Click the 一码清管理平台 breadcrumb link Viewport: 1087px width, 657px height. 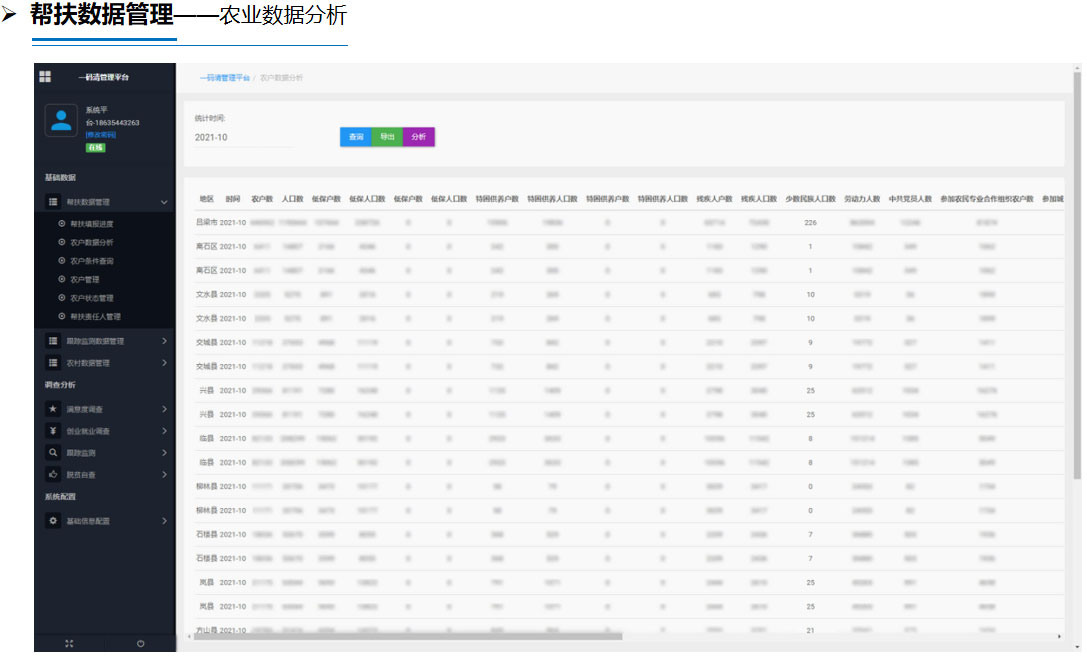pyautogui.click(x=225, y=78)
